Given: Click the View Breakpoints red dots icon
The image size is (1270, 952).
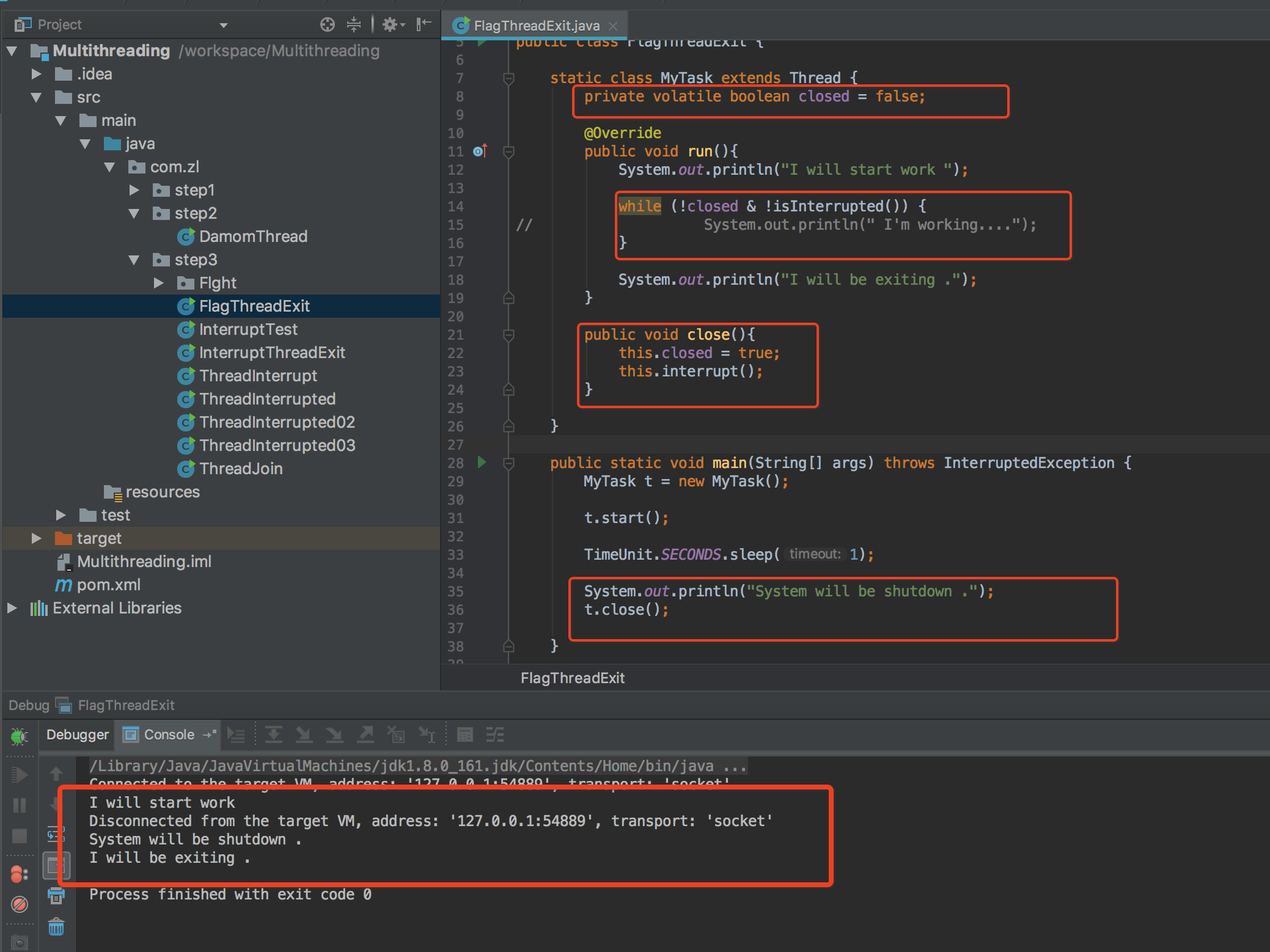Looking at the screenshot, I should [x=19, y=874].
